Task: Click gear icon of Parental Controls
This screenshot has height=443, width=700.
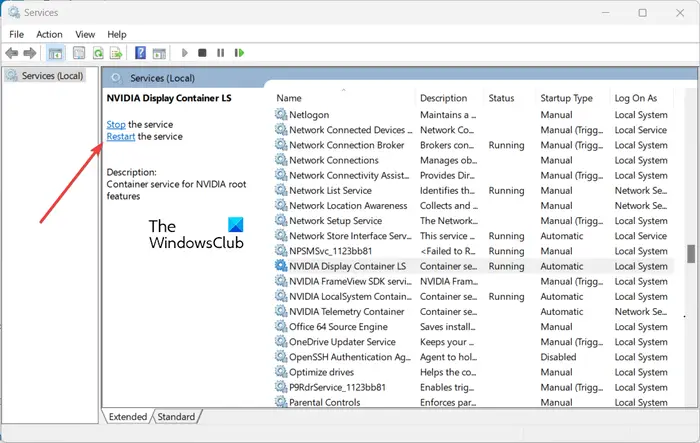Action: (x=281, y=401)
